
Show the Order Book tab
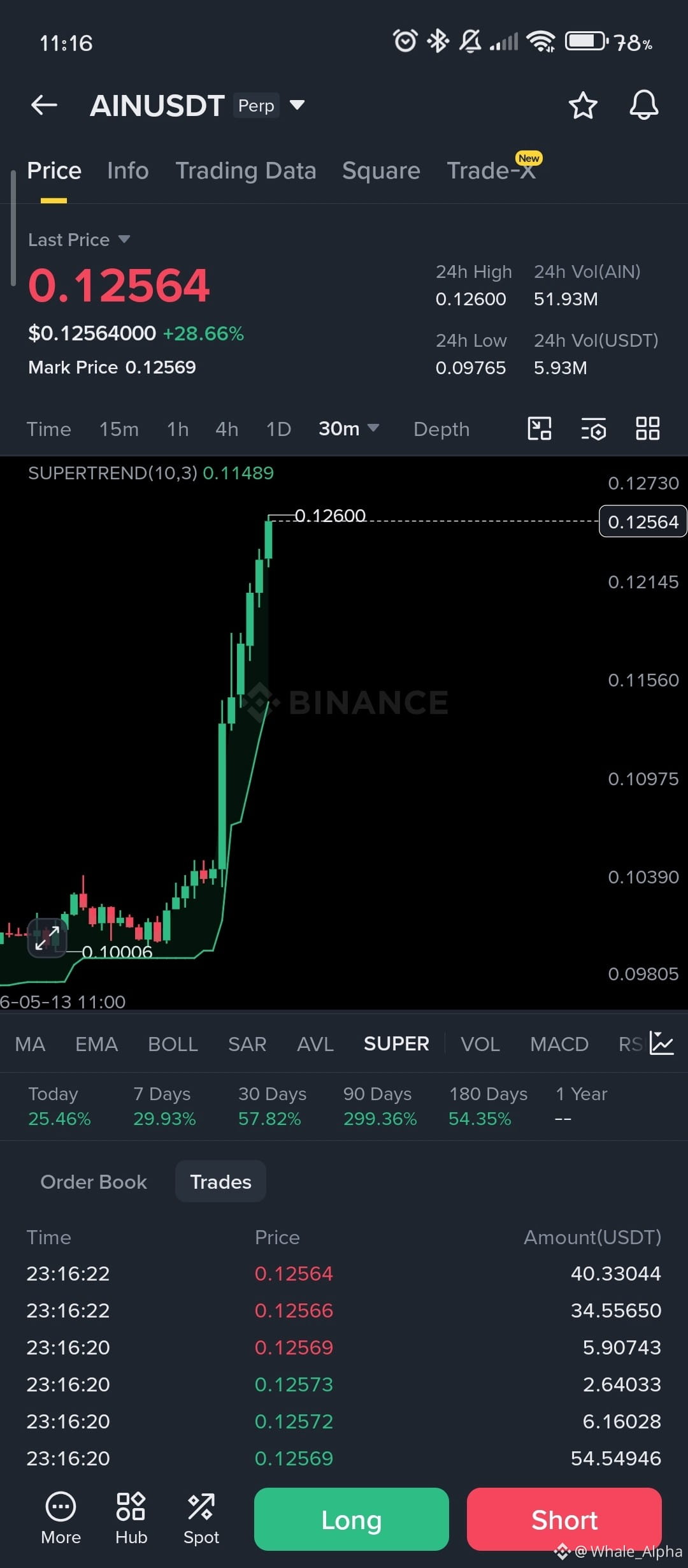pyautogui.click(x=94, y=1182)
